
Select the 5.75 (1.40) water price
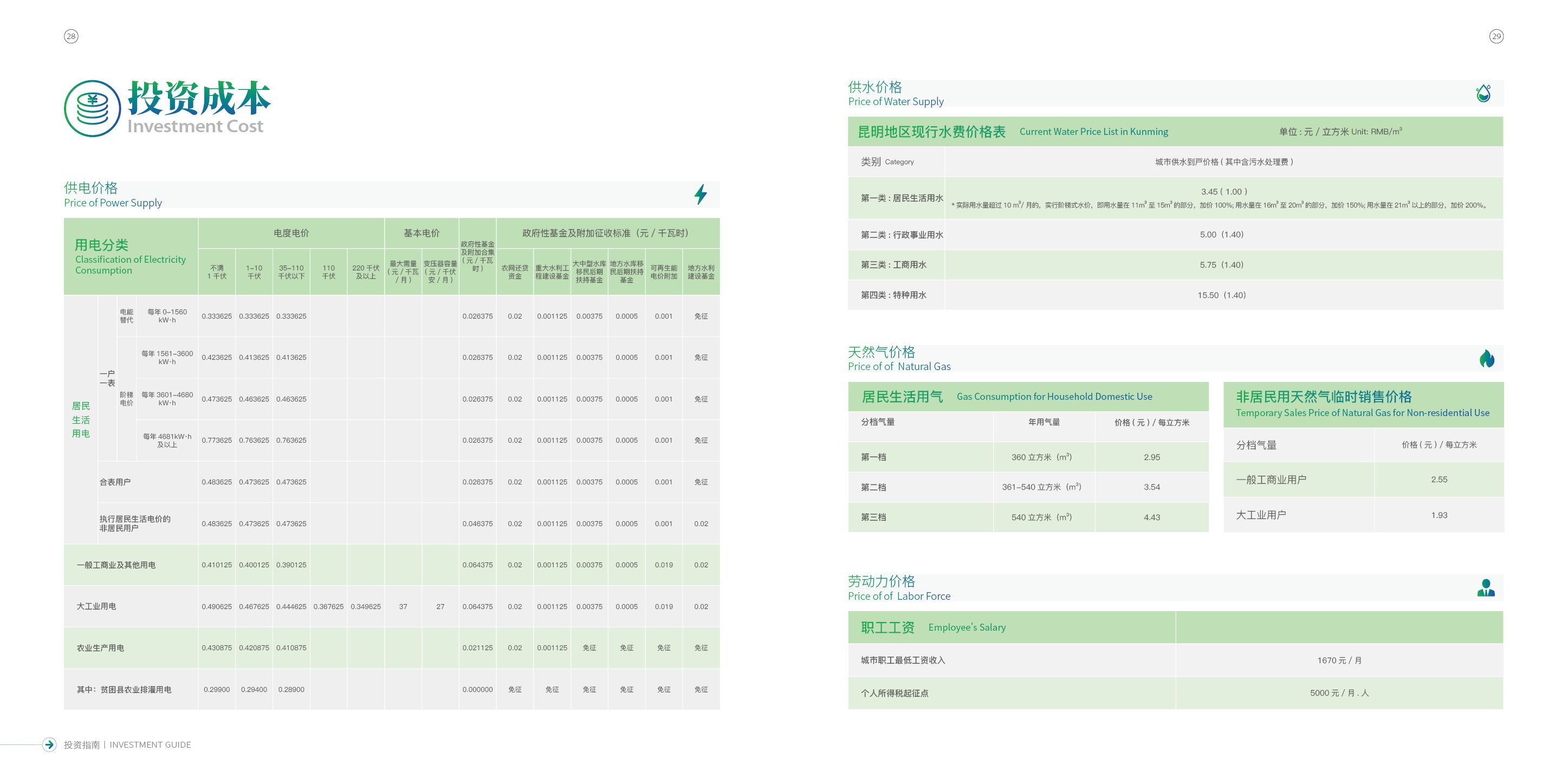[x=1222, y=265]
